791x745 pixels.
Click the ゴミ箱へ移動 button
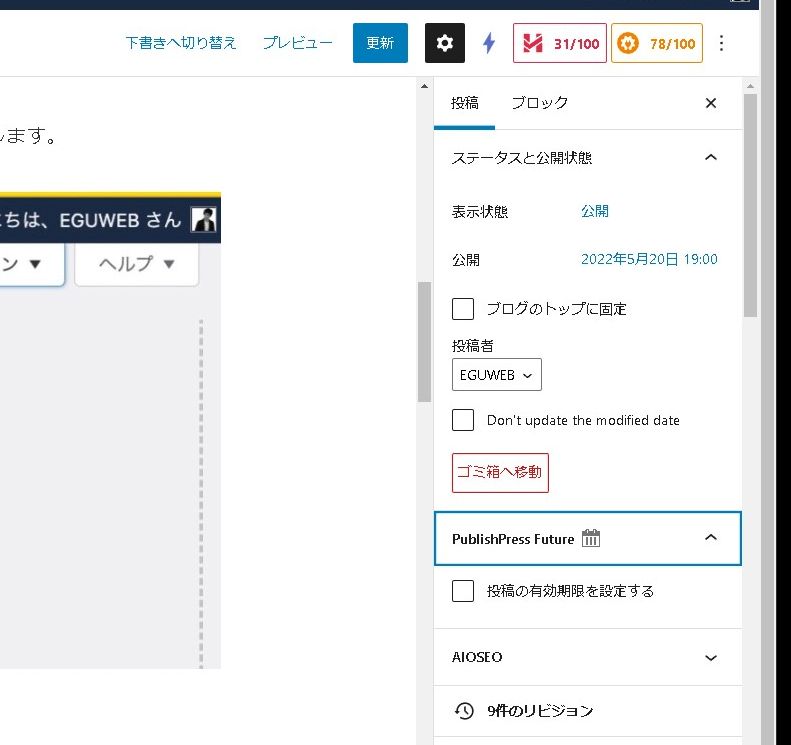click(x=500, y=473)
